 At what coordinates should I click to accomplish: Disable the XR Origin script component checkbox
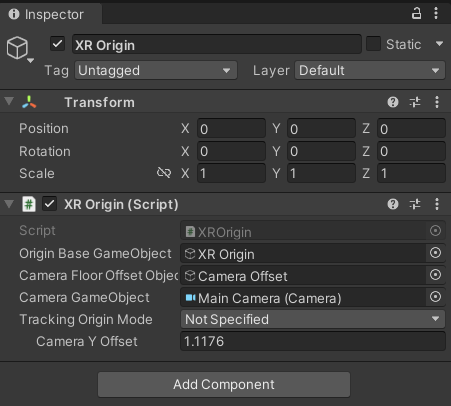(49, 204)
